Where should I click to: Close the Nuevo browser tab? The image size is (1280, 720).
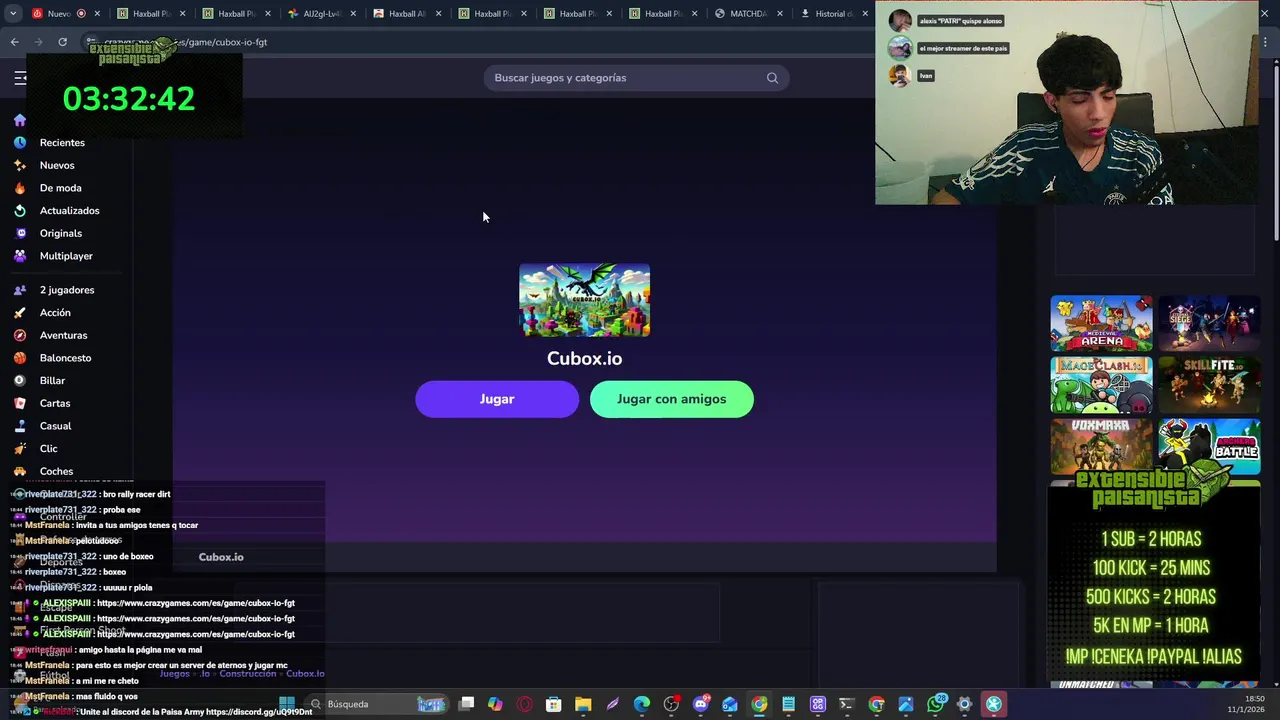pyautogui.click(x=97, y=14)
